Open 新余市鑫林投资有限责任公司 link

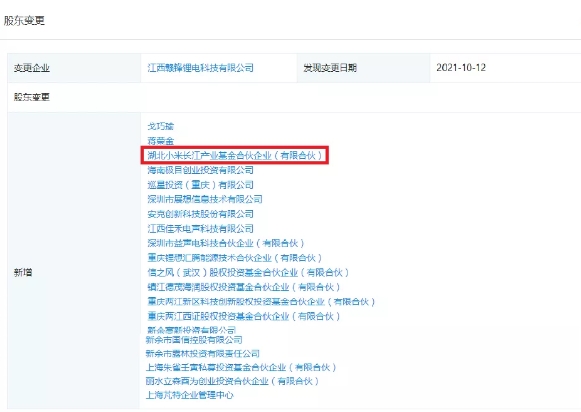click(203, 353)
